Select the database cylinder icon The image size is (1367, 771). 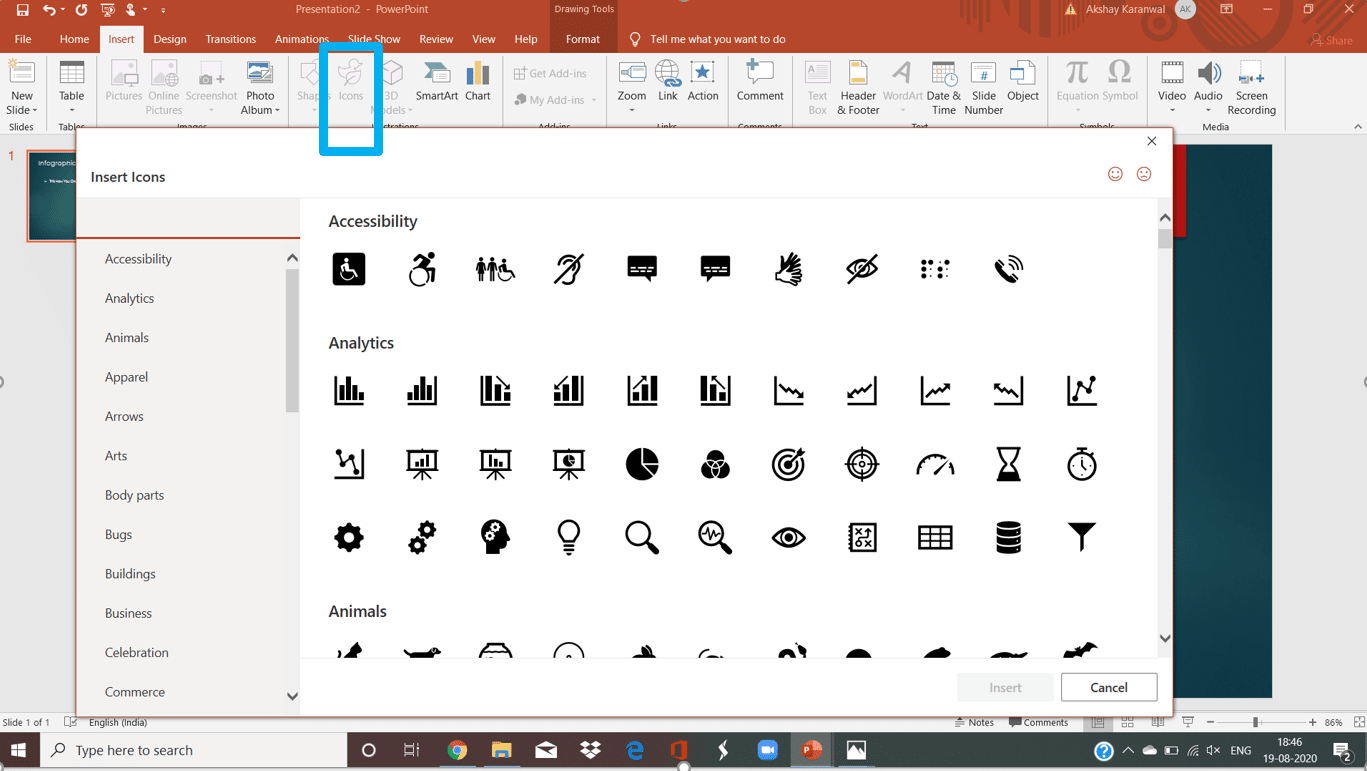pyautogui.click(x=1008, y=537)
